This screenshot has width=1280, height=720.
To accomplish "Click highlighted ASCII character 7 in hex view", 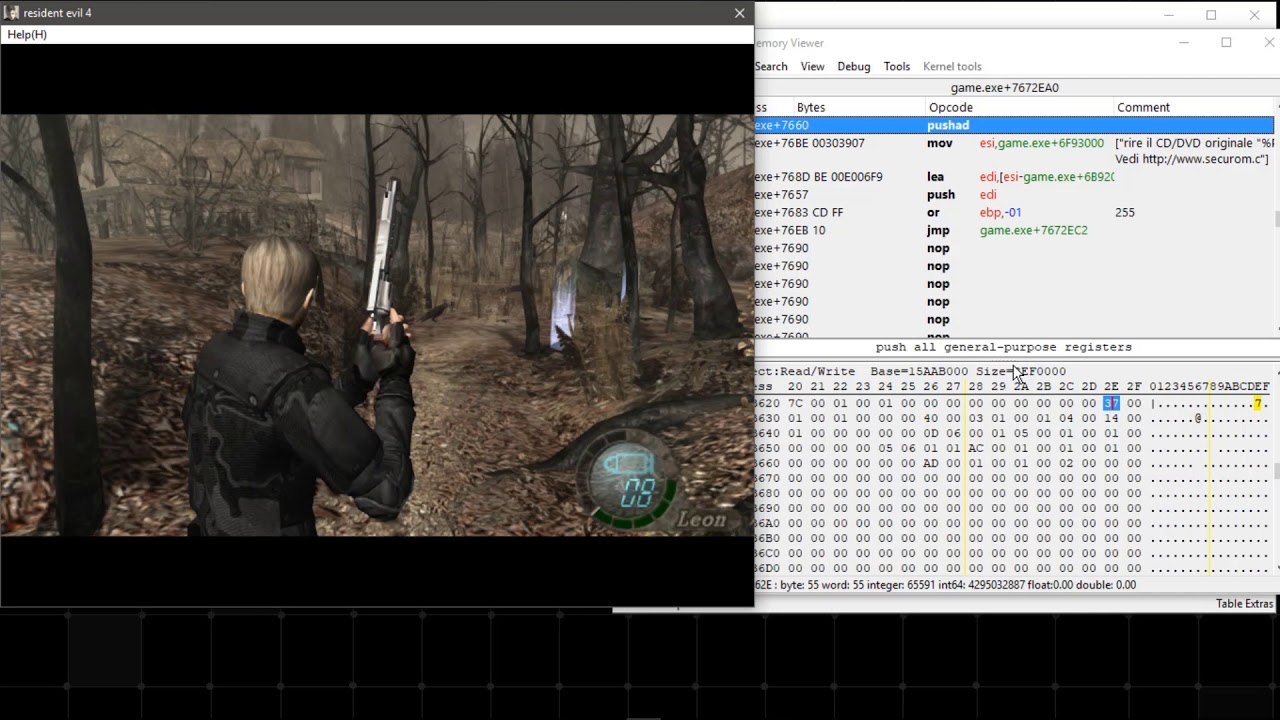I will [x=1257, y=404].
